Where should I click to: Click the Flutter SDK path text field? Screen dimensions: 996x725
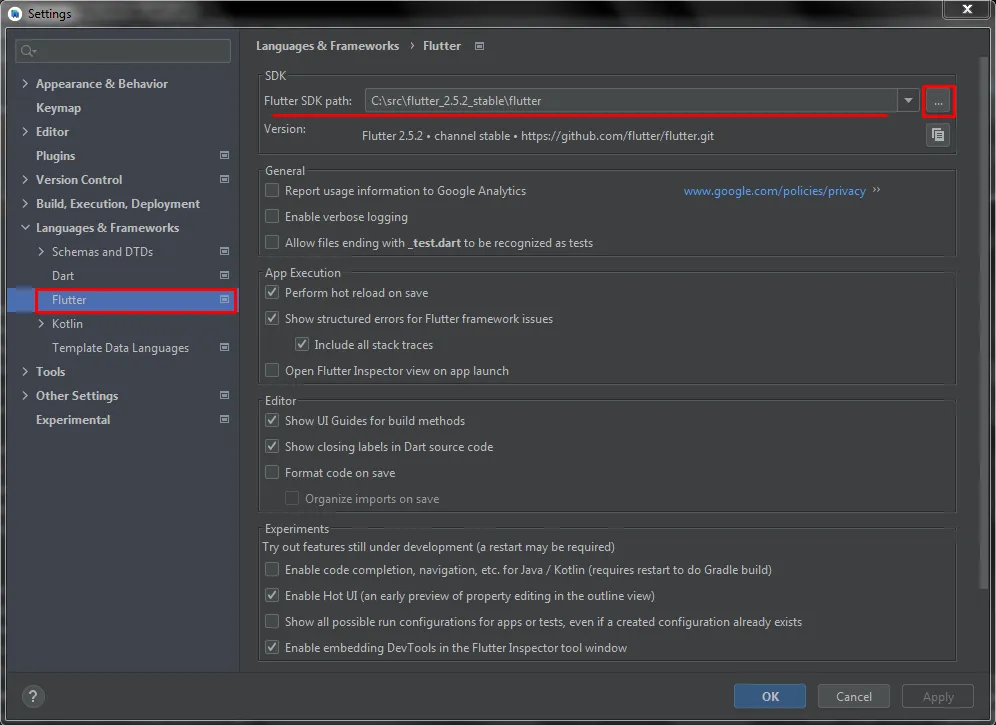pos(631,100)
